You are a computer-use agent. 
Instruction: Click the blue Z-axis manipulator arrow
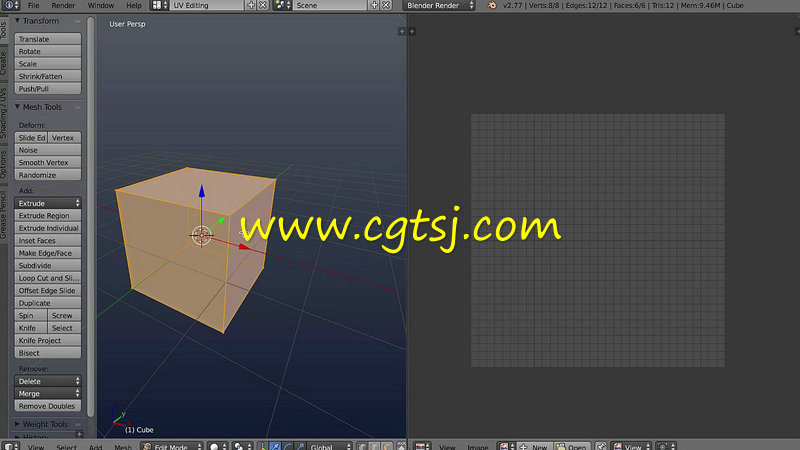[x=202, y=191]
